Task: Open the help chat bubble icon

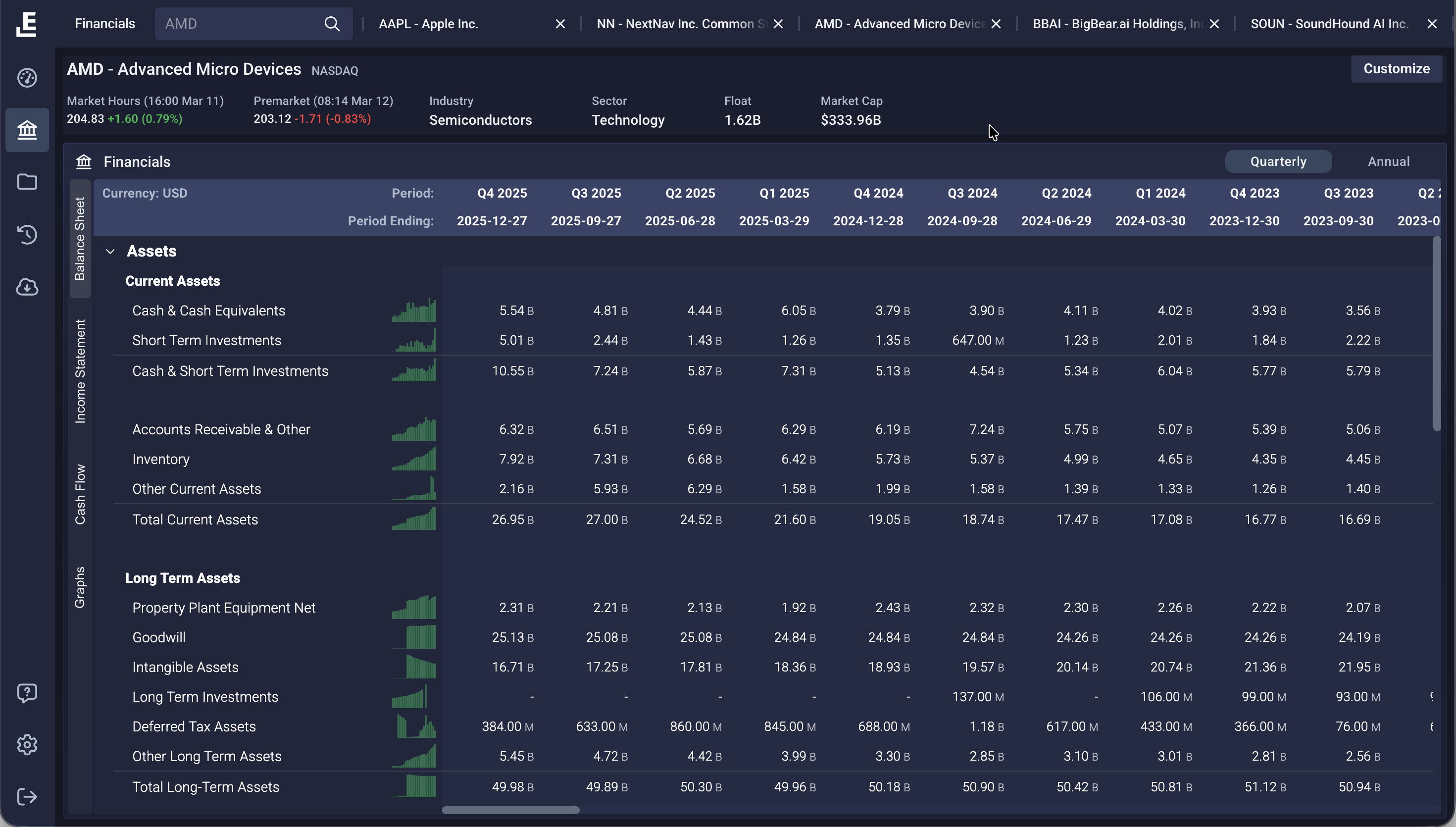Action: 27,693
